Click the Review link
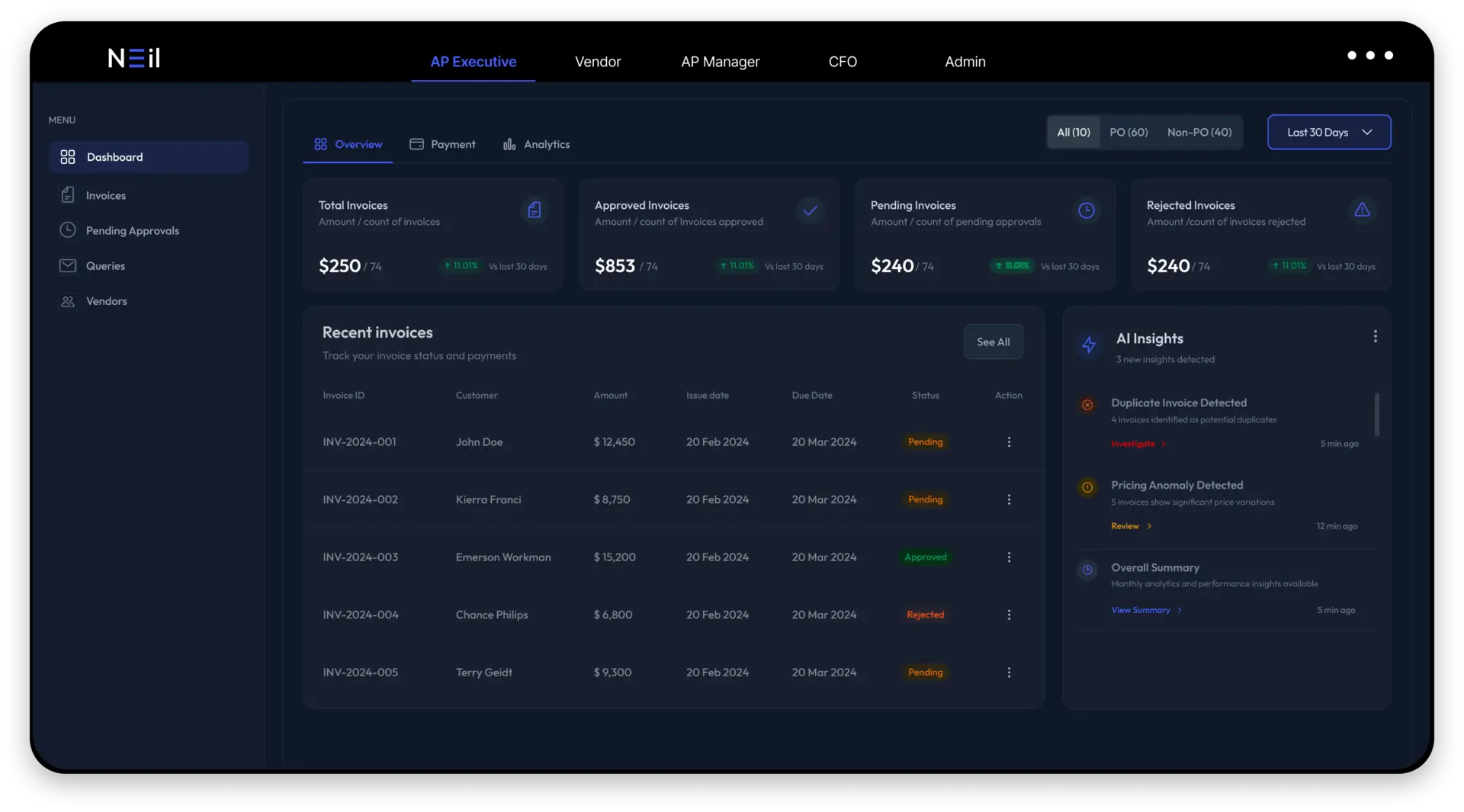 tap(1131, 526)
